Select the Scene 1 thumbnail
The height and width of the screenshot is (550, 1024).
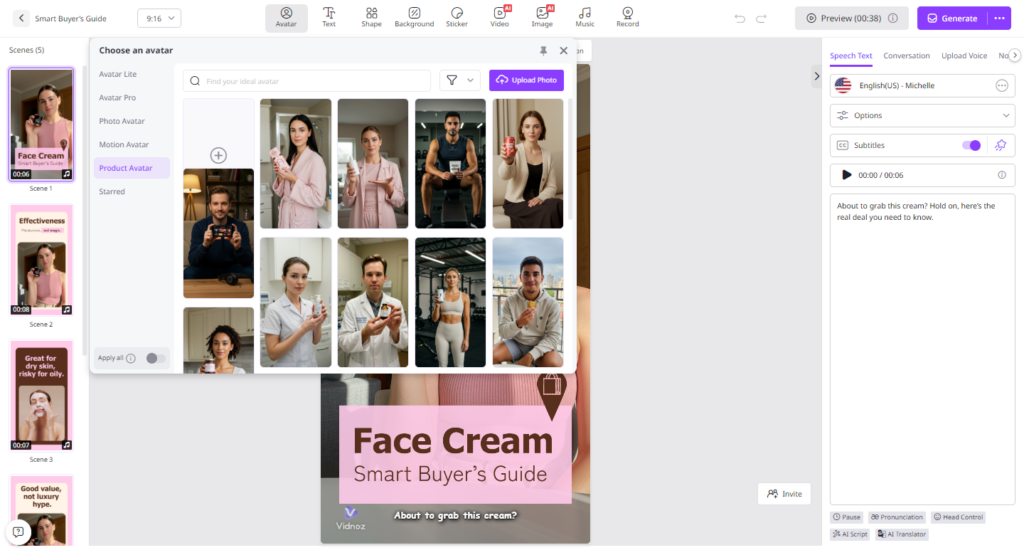tap(41, 123)
